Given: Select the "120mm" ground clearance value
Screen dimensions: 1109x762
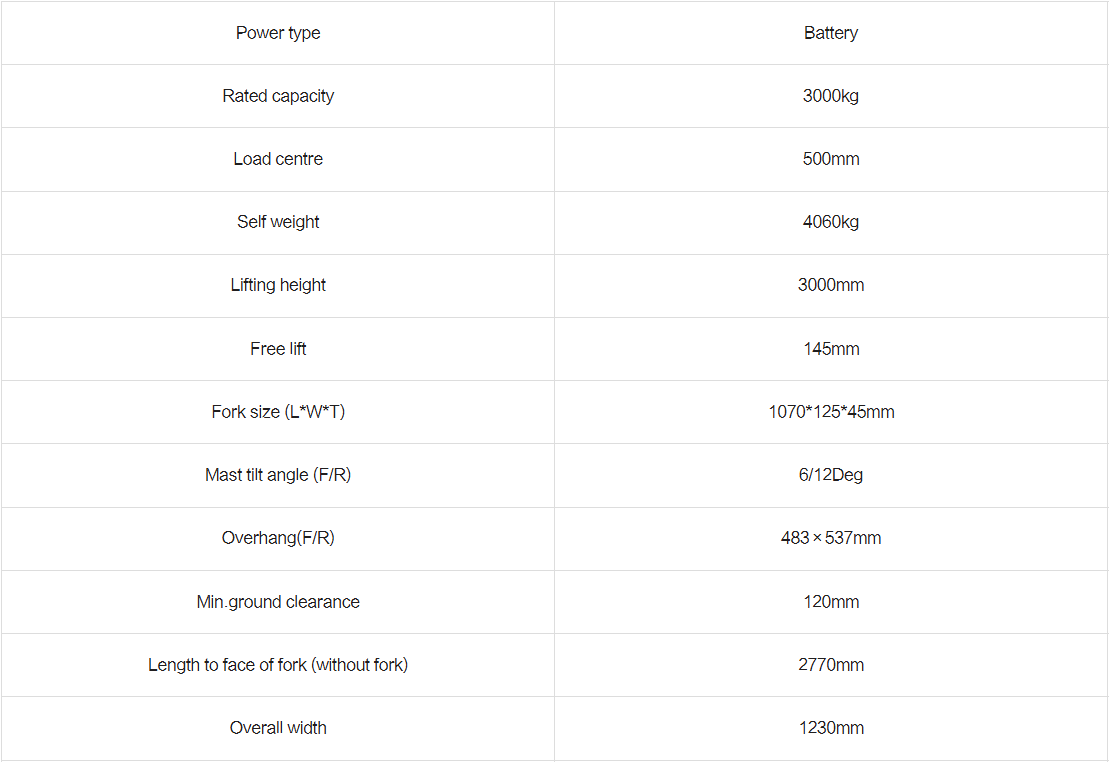Looking at the screenshot, I should [831, 602].
